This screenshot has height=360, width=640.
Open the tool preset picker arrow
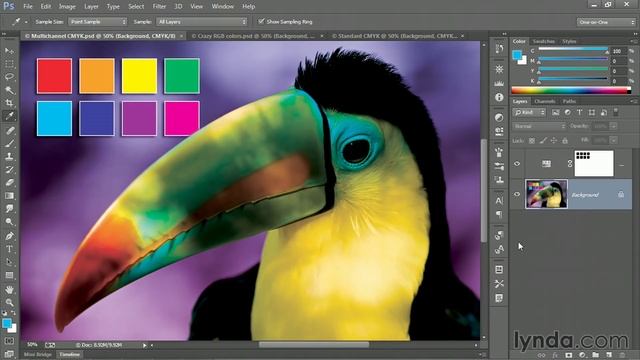click(x=26, y=22)
